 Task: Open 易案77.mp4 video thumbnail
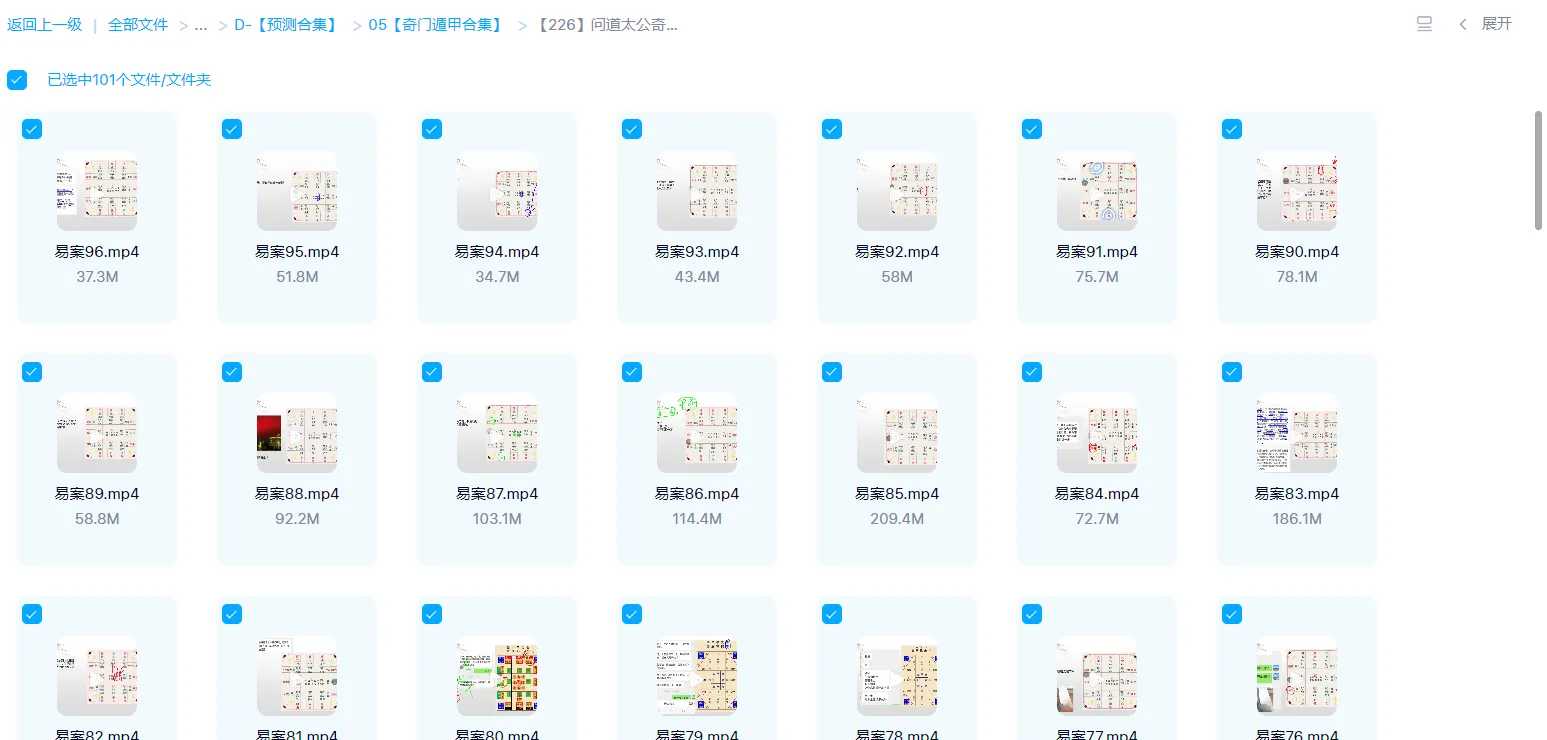click(x=1097, y=676)
